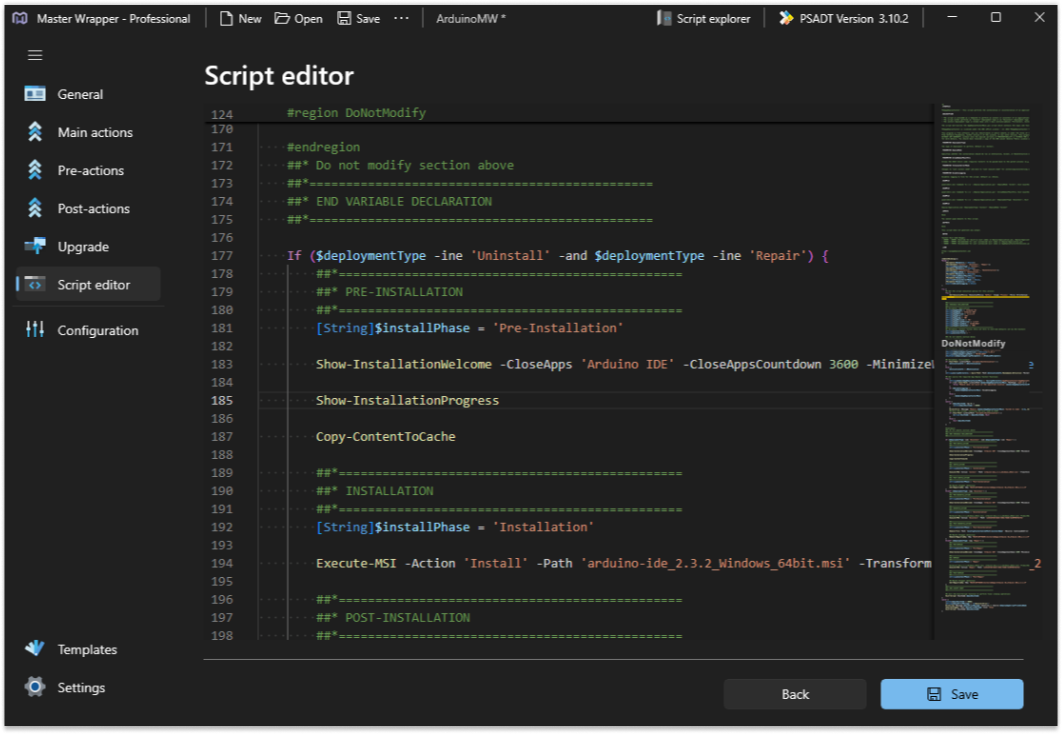Click the Configuration sliders icon
This screenshot has height=734, width=1062.
[x=35, y=329]
